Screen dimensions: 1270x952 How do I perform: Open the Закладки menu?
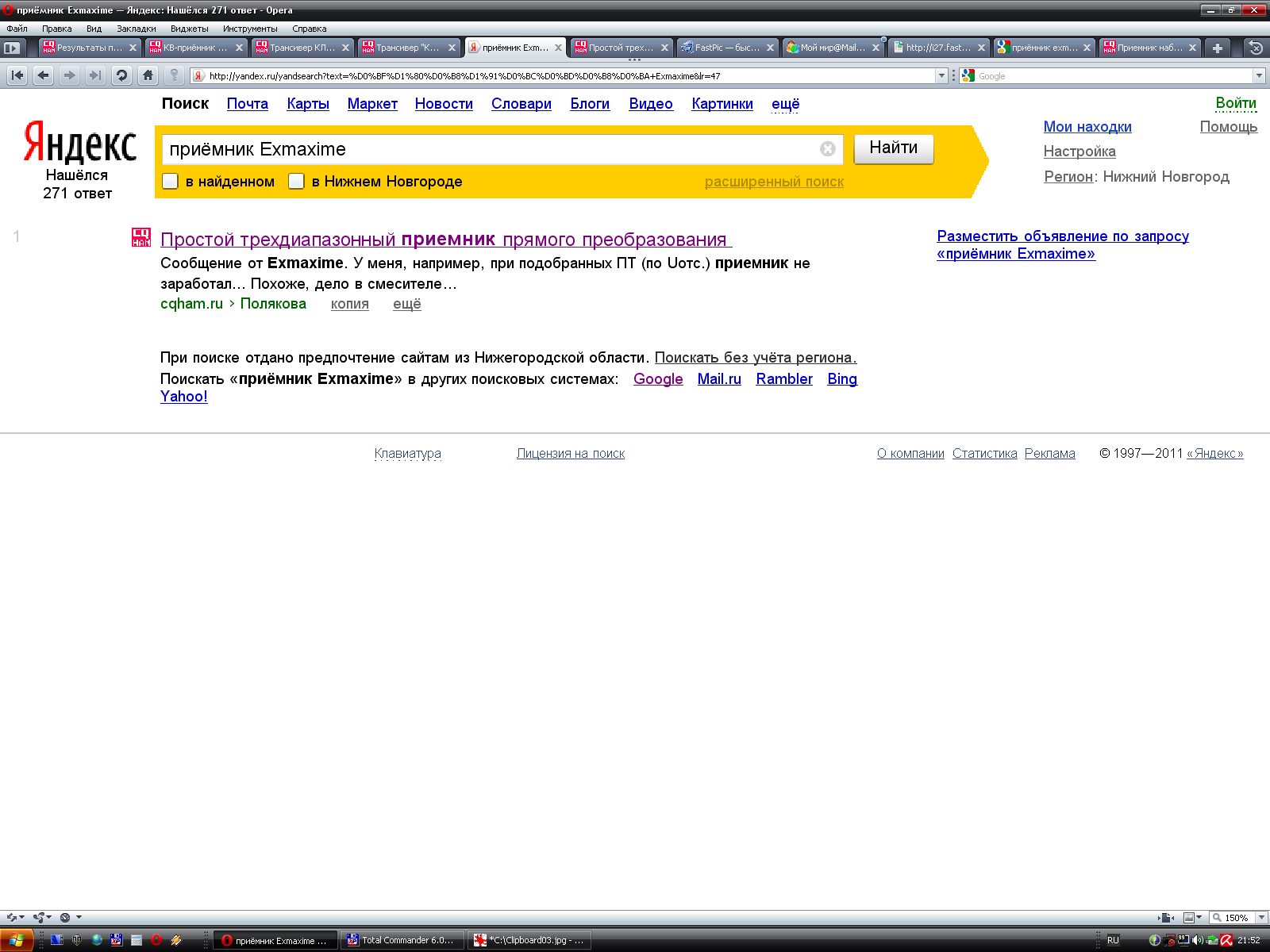(137, 29)
